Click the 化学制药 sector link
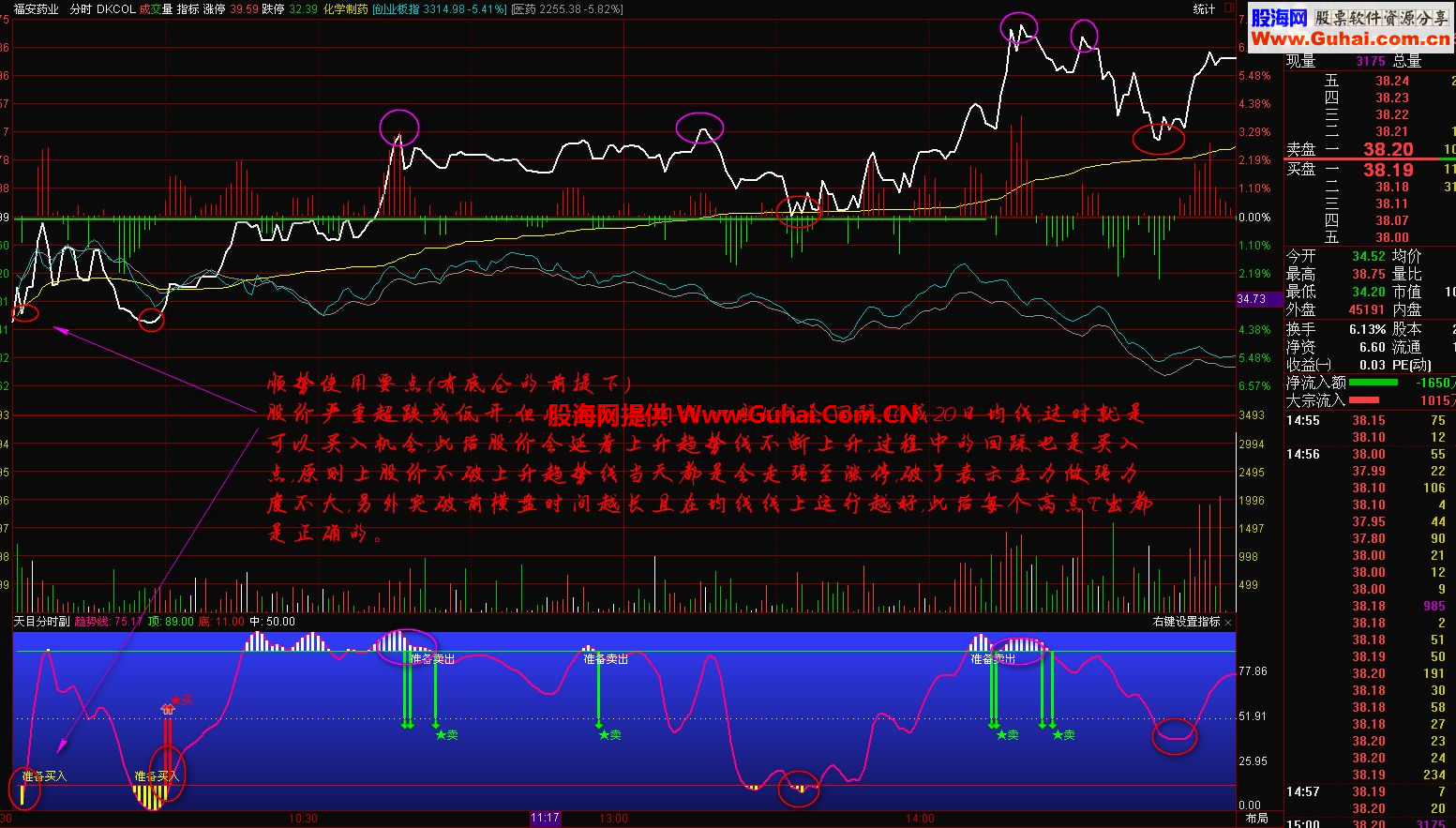 click(345, 9)
